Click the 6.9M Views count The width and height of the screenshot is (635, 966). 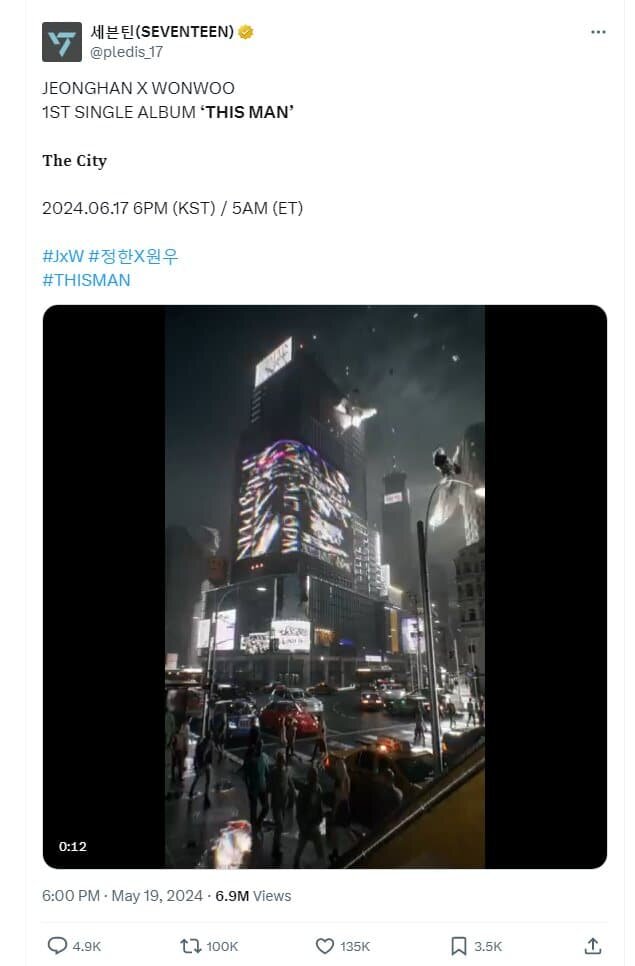click(253, 896)
